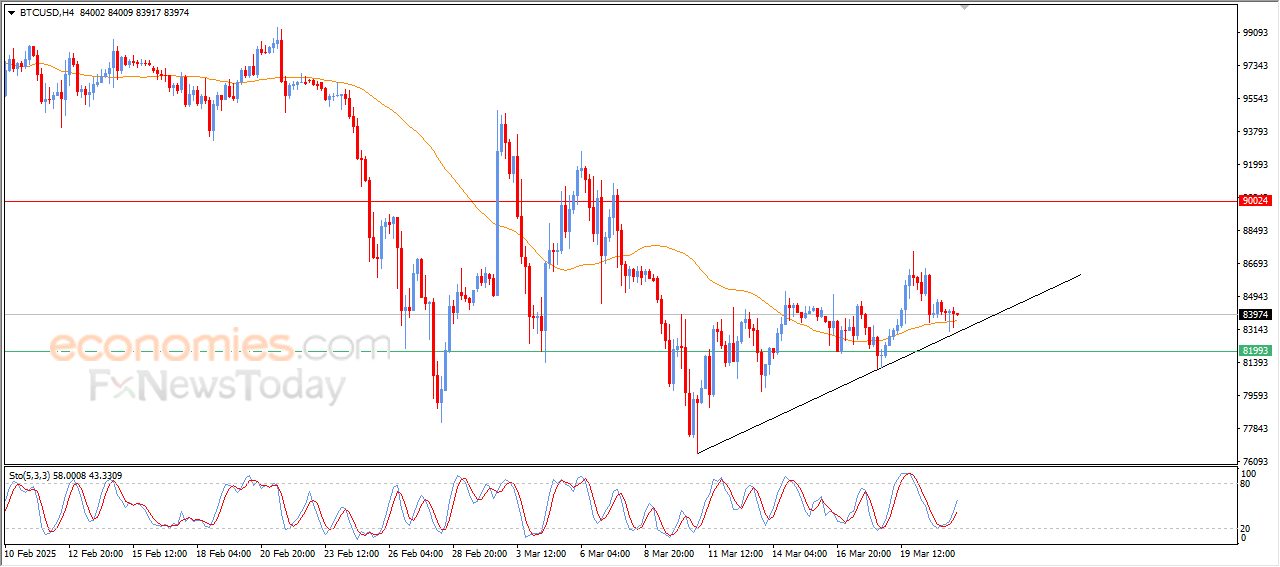Click the 91993 price axis value
The height and width of the screenshot is (567, 1280).
[1255, 165]
